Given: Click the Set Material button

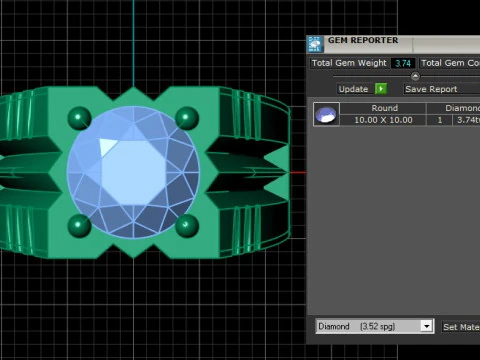Looking at the screenshot, I should pos(461,327).
